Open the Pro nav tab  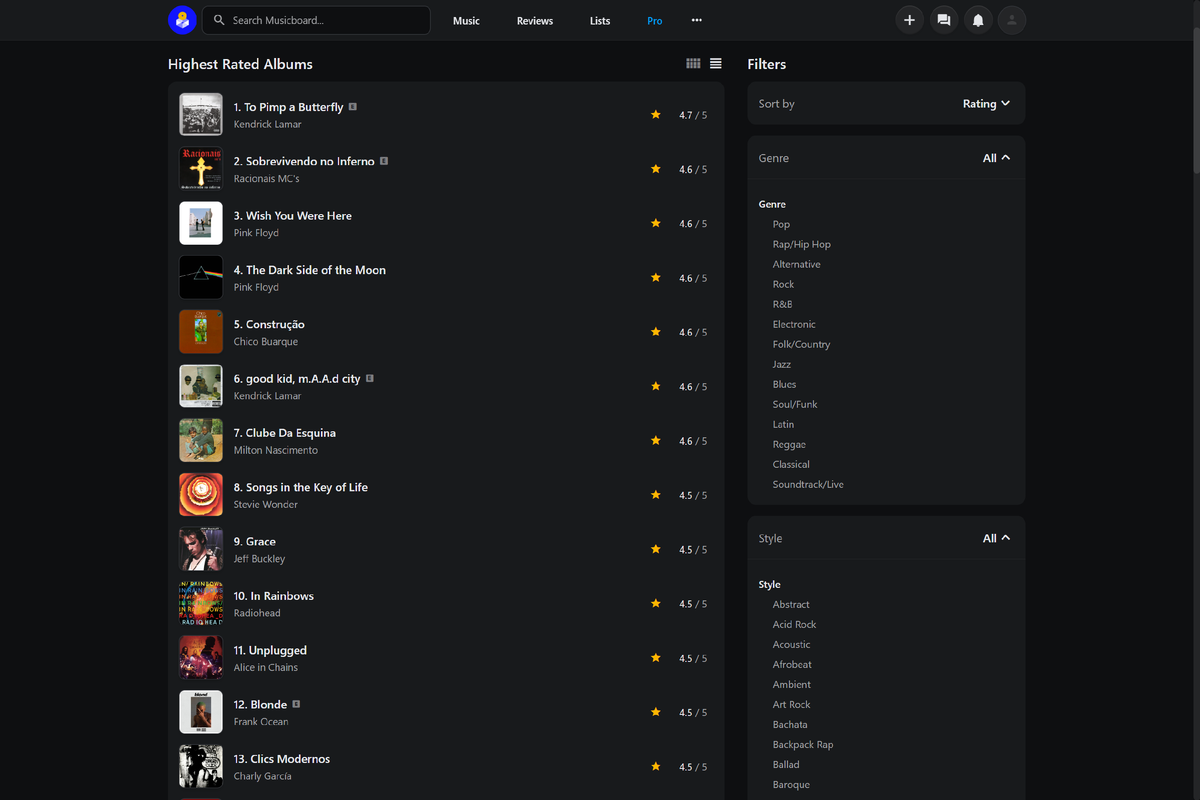[654, 21]
